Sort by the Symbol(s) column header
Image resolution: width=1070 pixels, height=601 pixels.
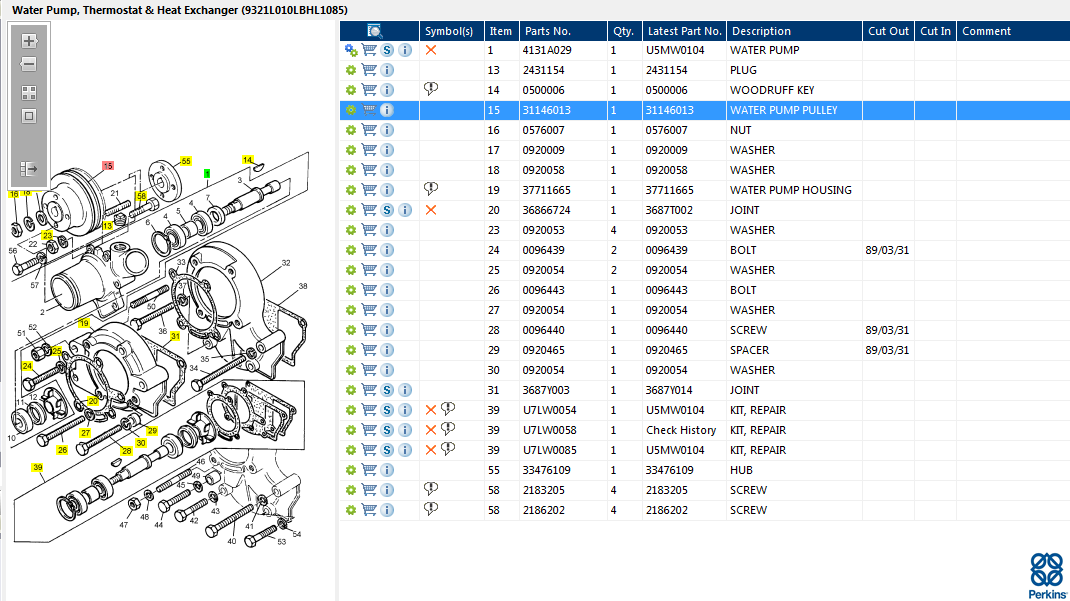pos(449,31)
